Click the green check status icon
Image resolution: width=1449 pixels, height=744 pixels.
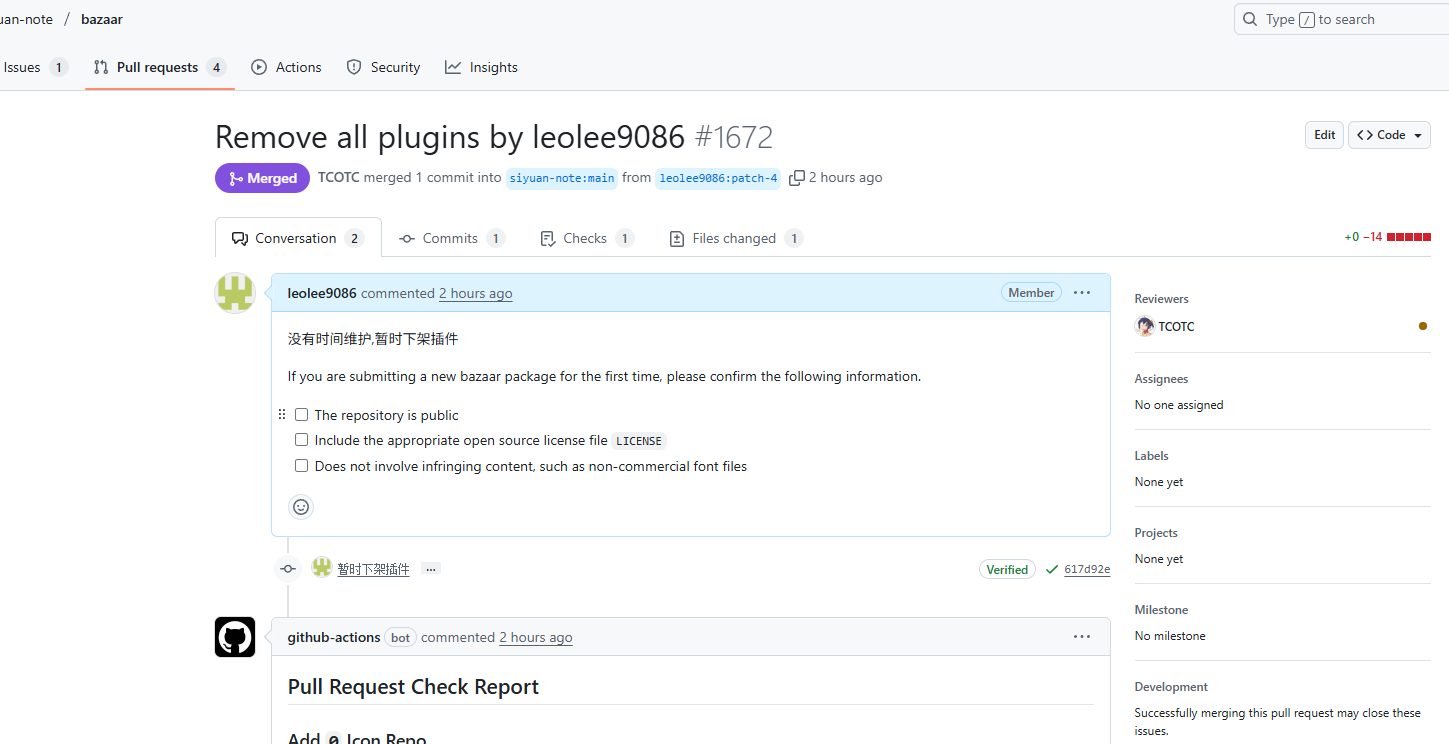coord(1051,570)
